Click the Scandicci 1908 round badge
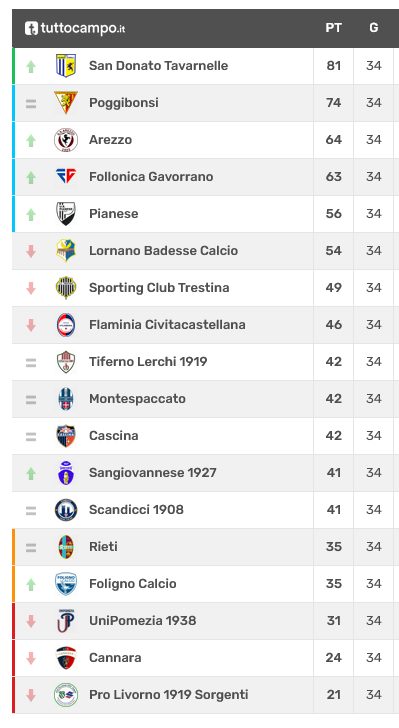 [66, 509]
